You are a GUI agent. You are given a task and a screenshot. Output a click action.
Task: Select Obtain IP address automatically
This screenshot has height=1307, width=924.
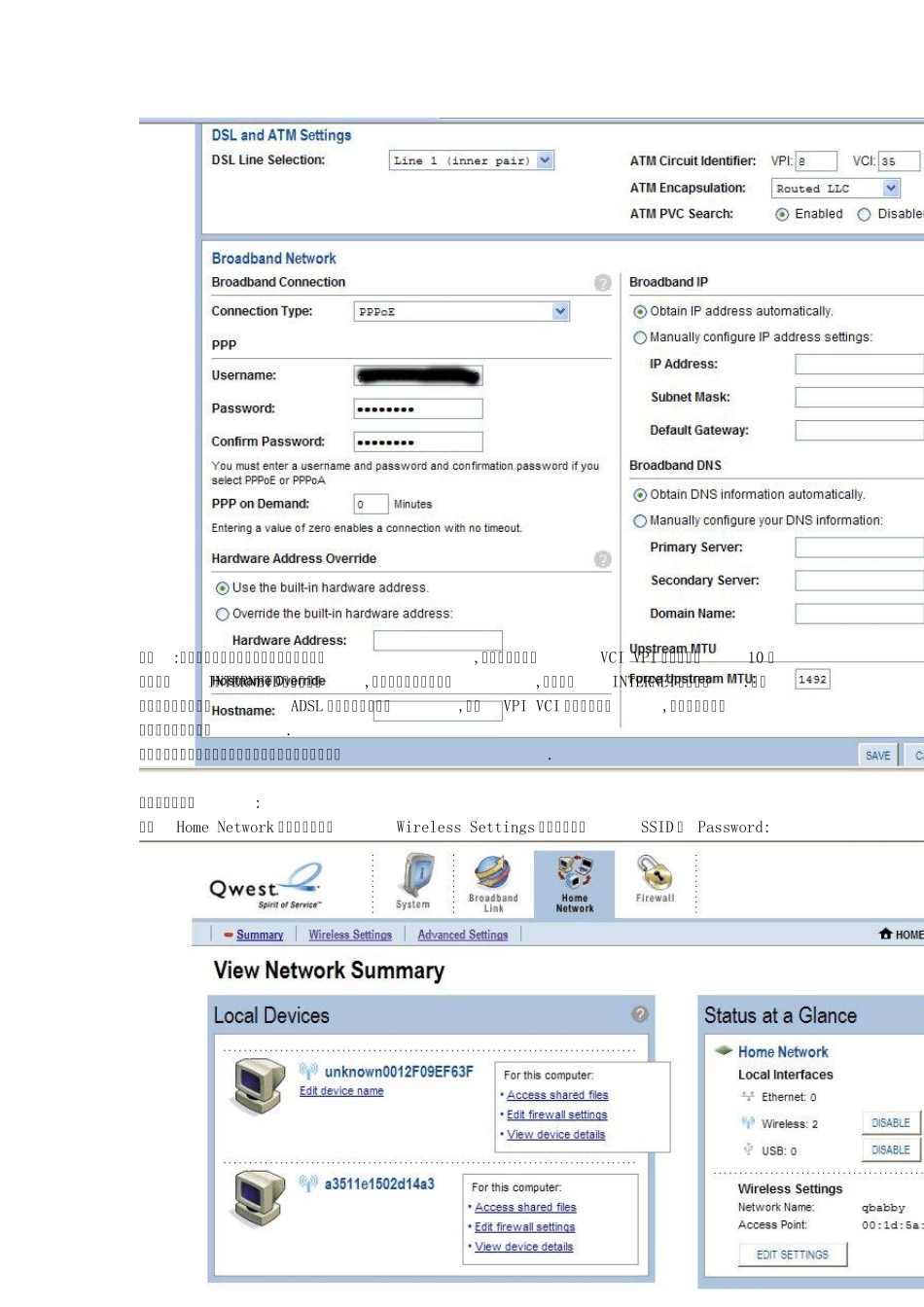640,312
